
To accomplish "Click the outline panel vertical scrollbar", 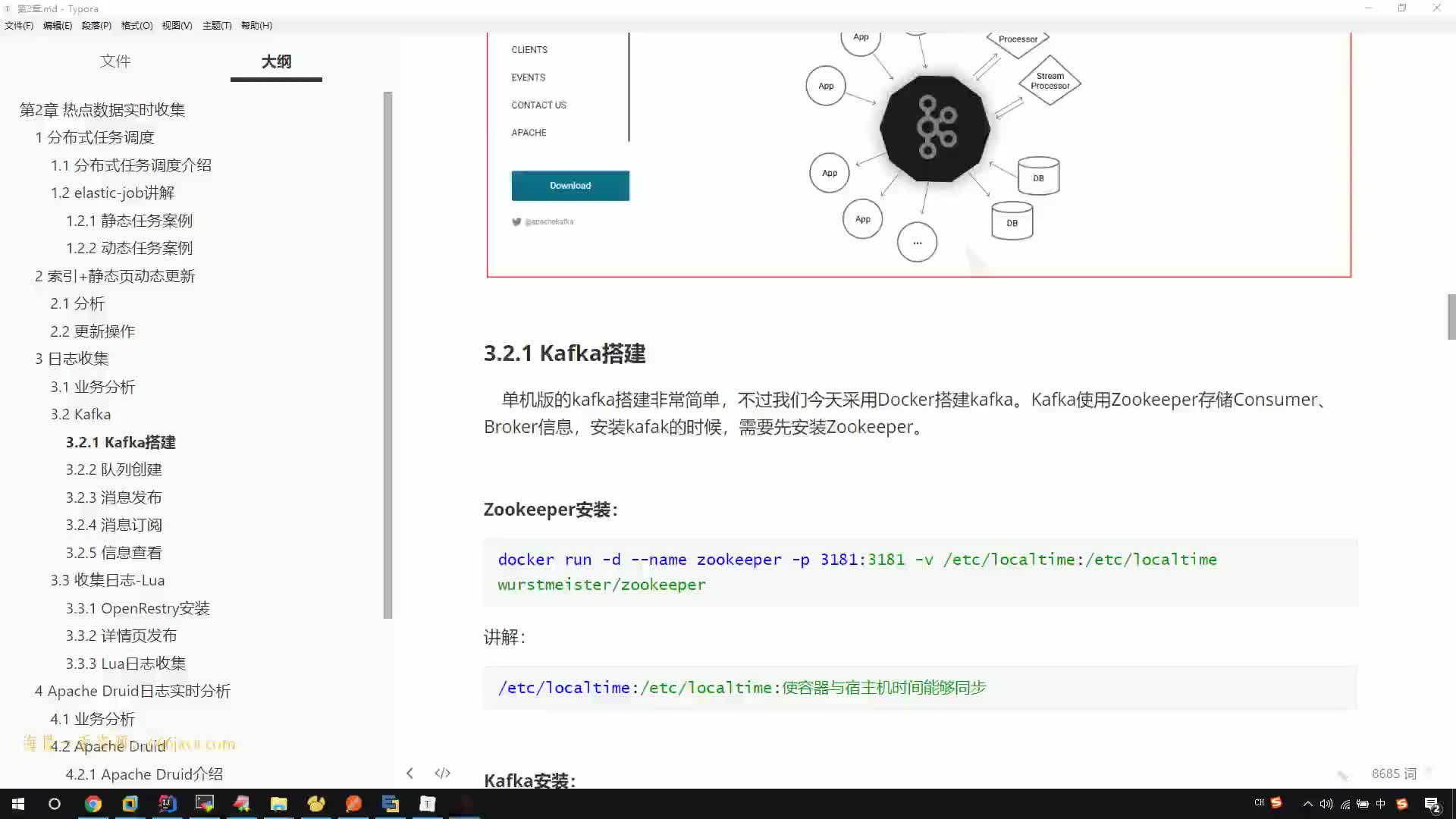I will click(x=388, y=355).
